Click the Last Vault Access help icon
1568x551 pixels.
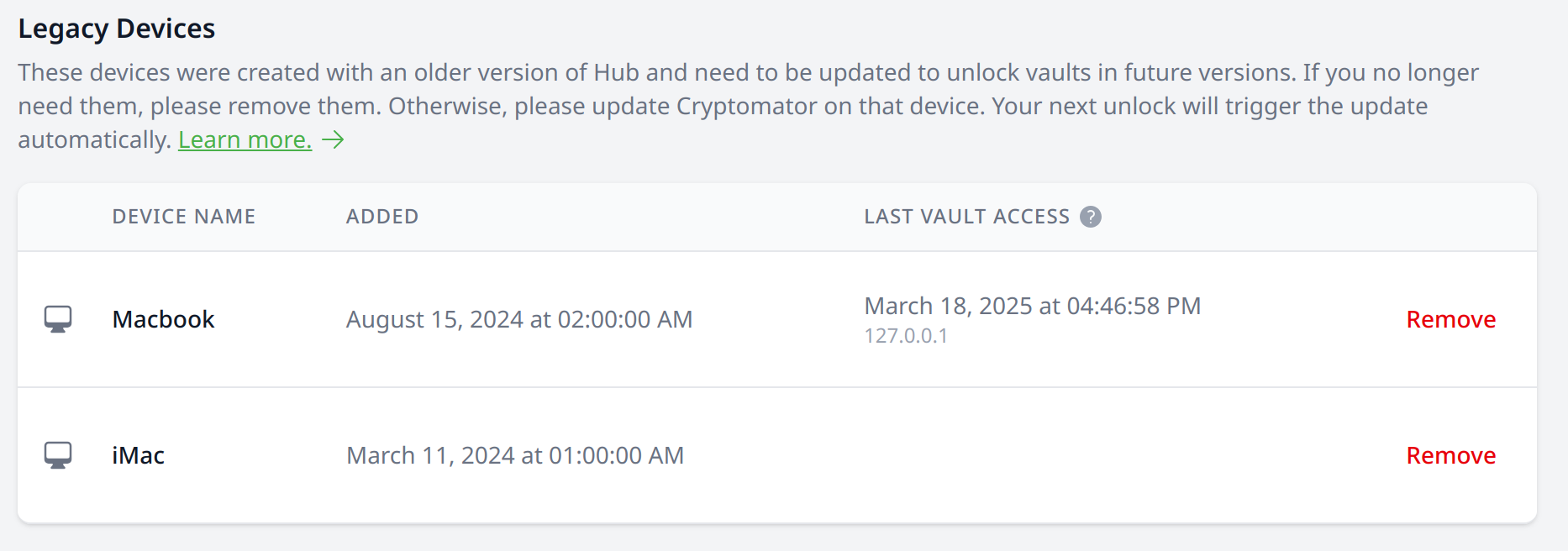click(1091, 217)
